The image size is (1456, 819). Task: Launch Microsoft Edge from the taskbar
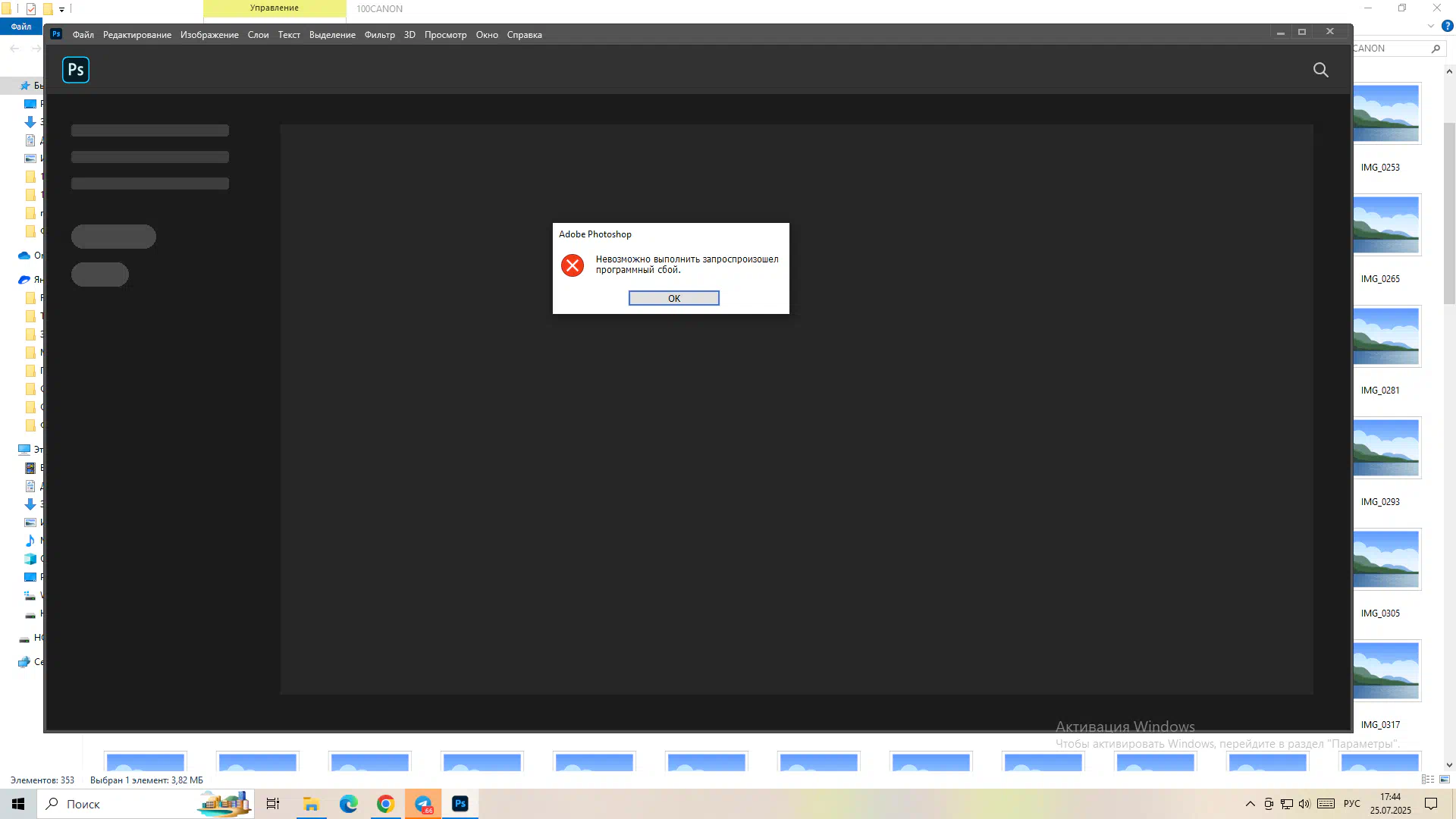point(348,804)
